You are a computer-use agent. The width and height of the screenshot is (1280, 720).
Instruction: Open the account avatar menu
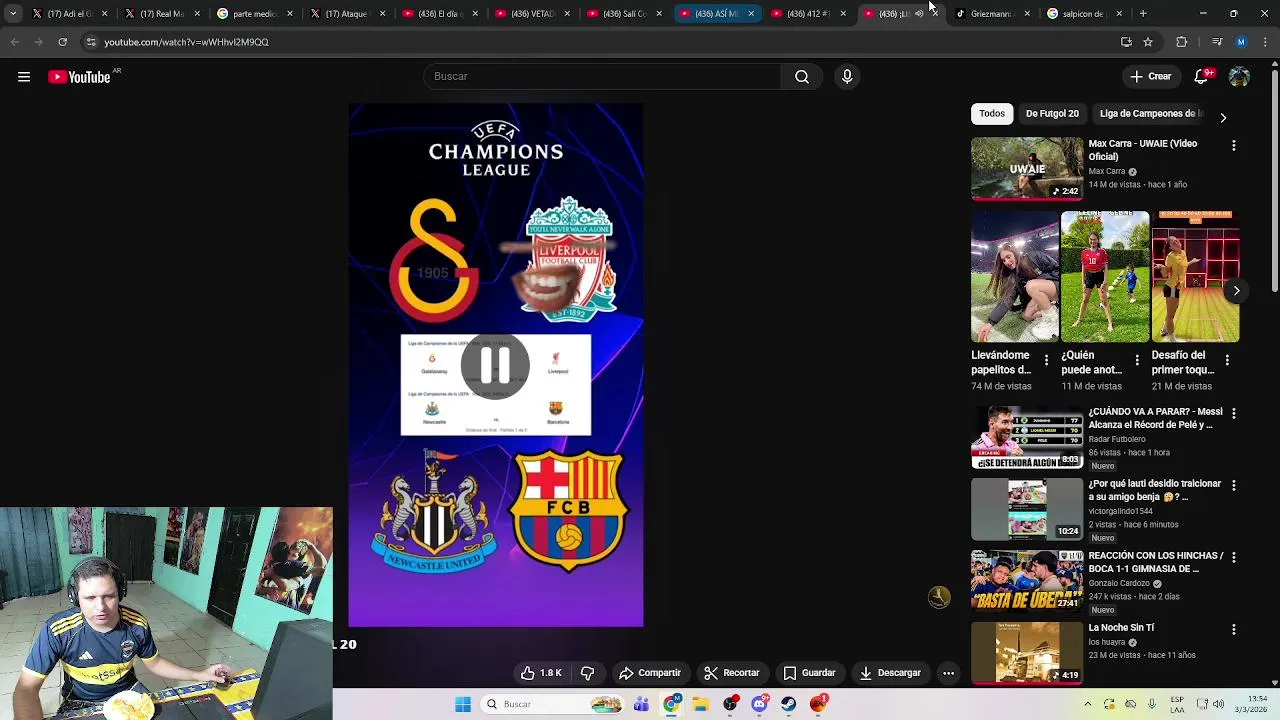pyautogui.click(x=1239, y=76)
